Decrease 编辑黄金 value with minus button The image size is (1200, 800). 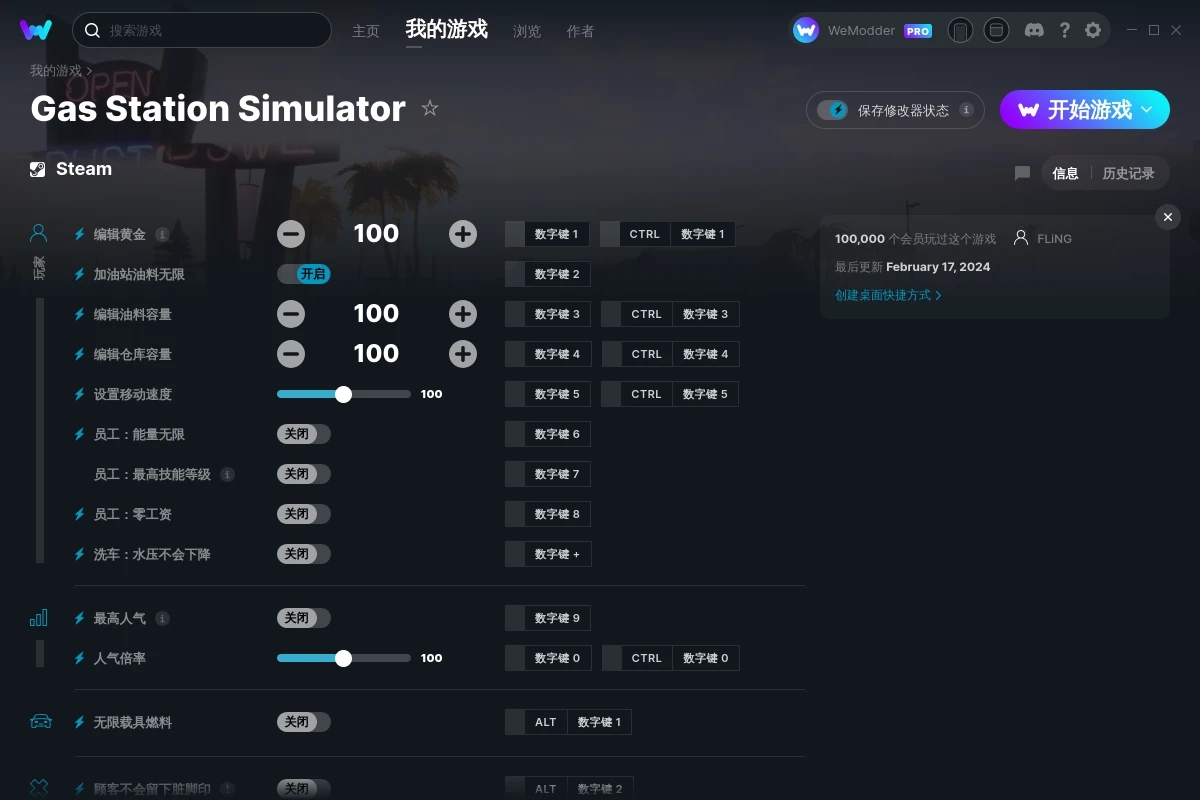[291, 234]
